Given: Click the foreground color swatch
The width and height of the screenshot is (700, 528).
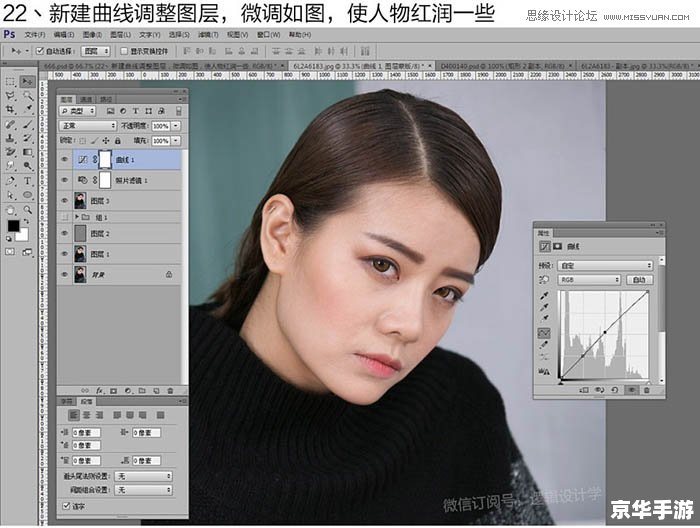Looking at the screenshot, I should pos(13,226).
